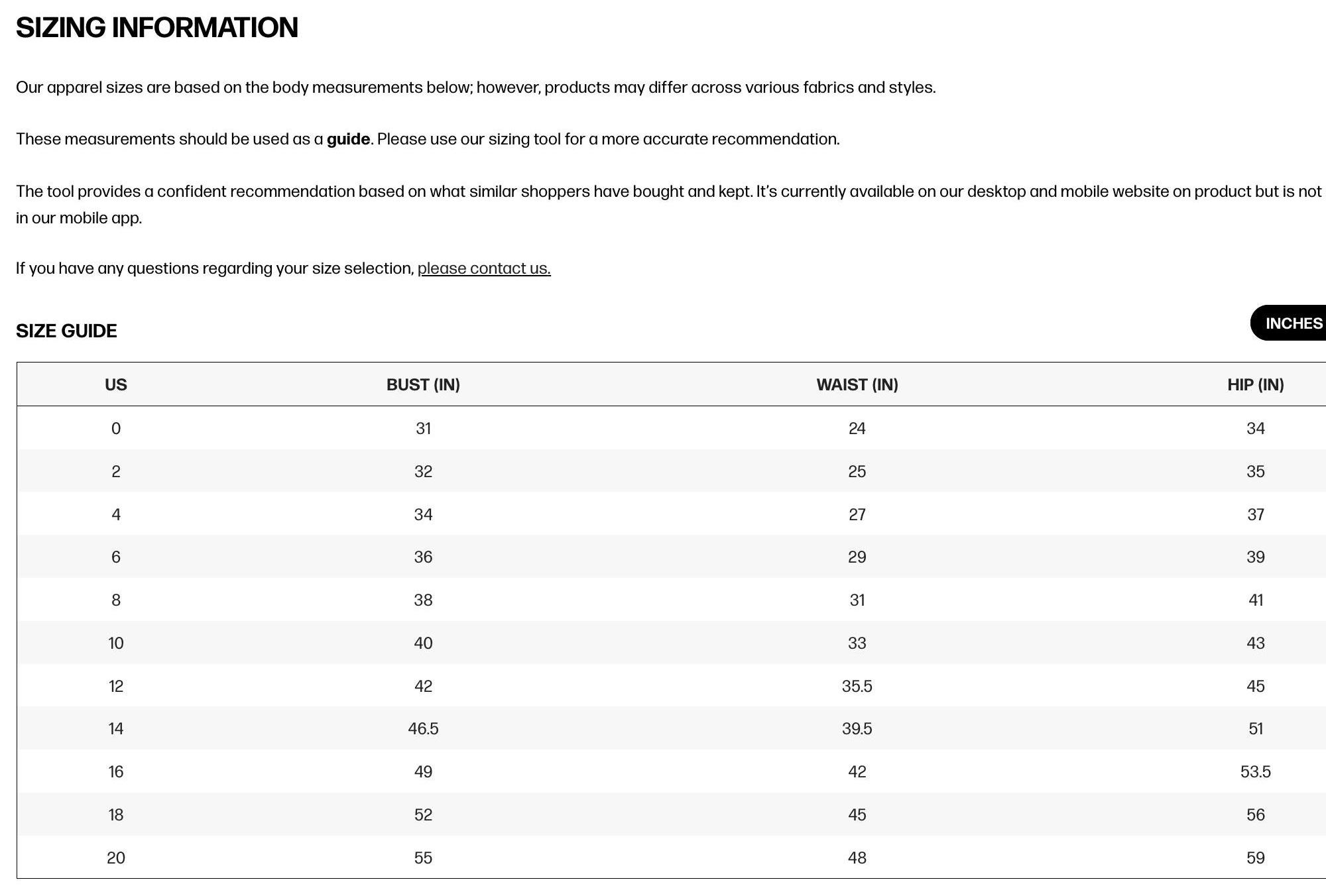This screenshot has width=1326, height=896.
Task: Click the HIP (IN) column header
Action: click(1255, 385)
